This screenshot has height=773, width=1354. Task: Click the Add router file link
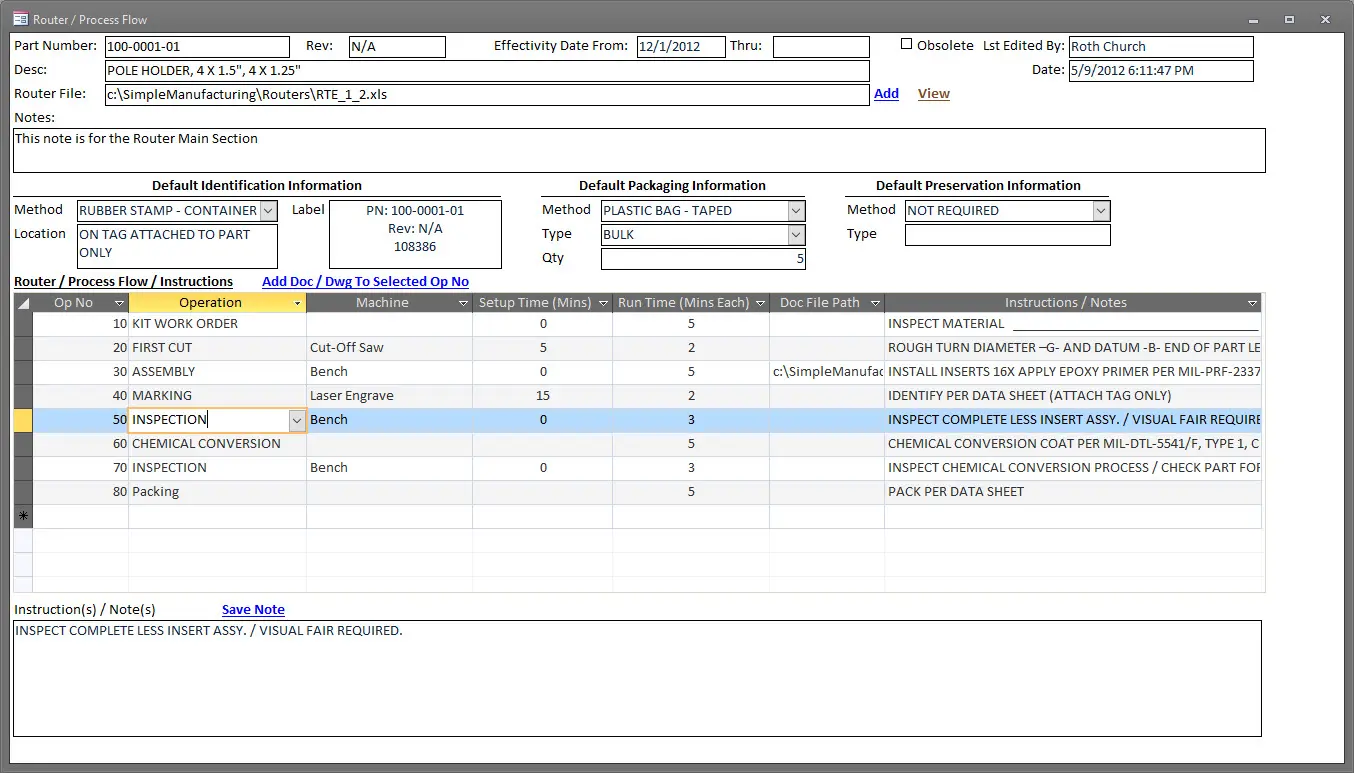(x=886, y=94)
